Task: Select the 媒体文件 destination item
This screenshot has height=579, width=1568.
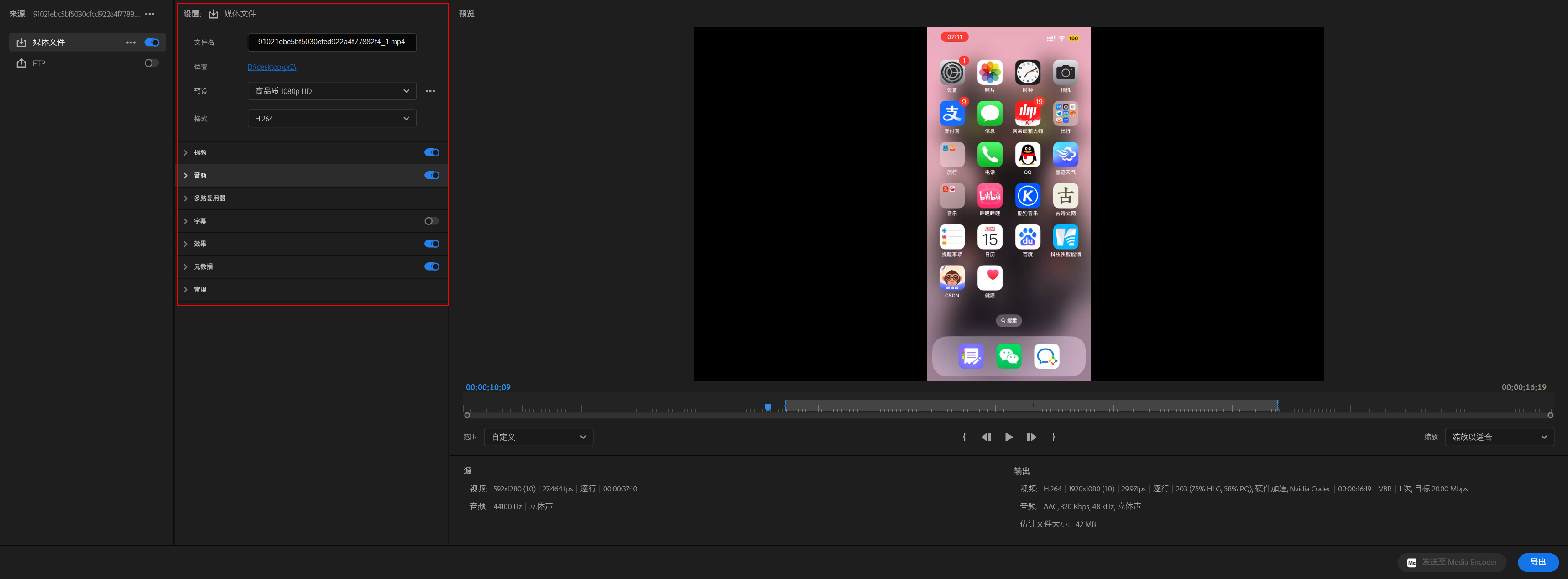Action: [x=49, y=42]
